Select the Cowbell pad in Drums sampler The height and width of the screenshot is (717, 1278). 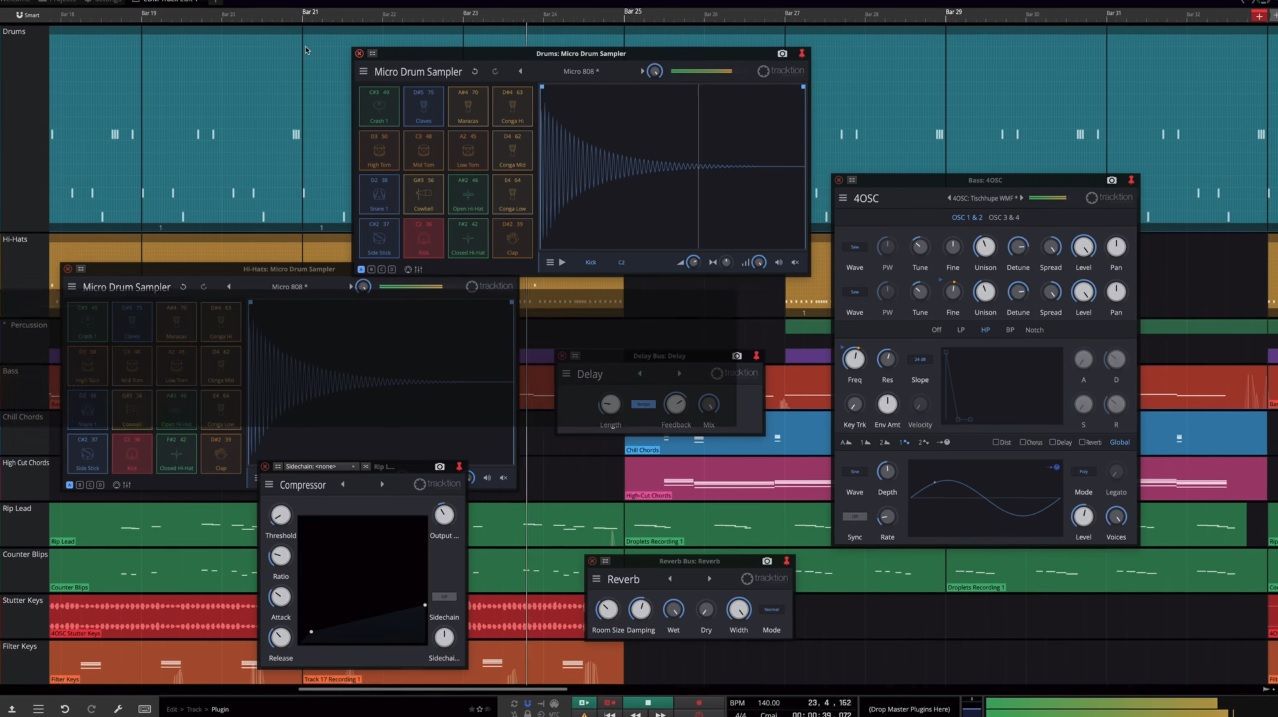(423, 194)
